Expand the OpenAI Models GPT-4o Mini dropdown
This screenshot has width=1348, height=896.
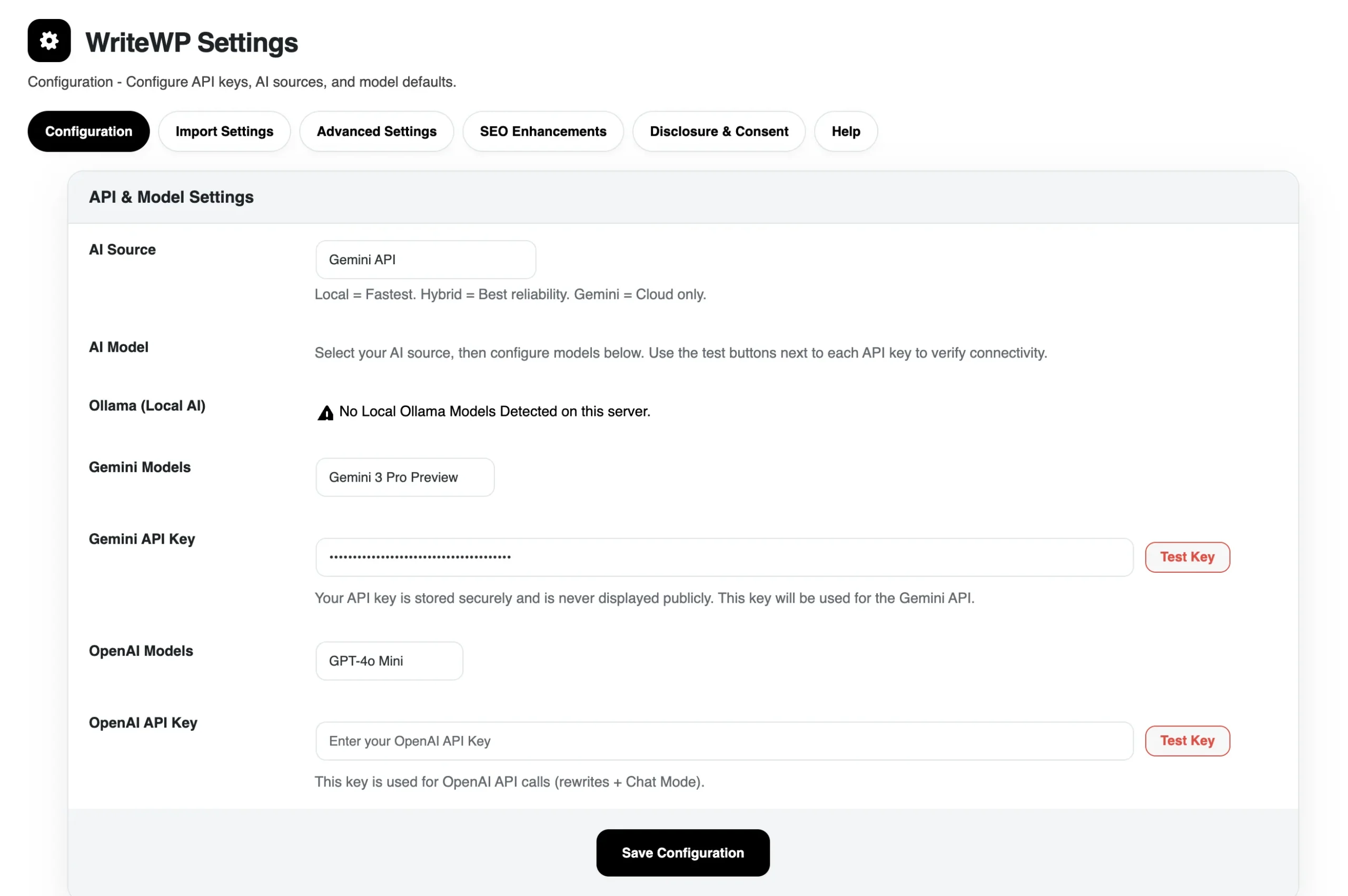pos(389,661)
